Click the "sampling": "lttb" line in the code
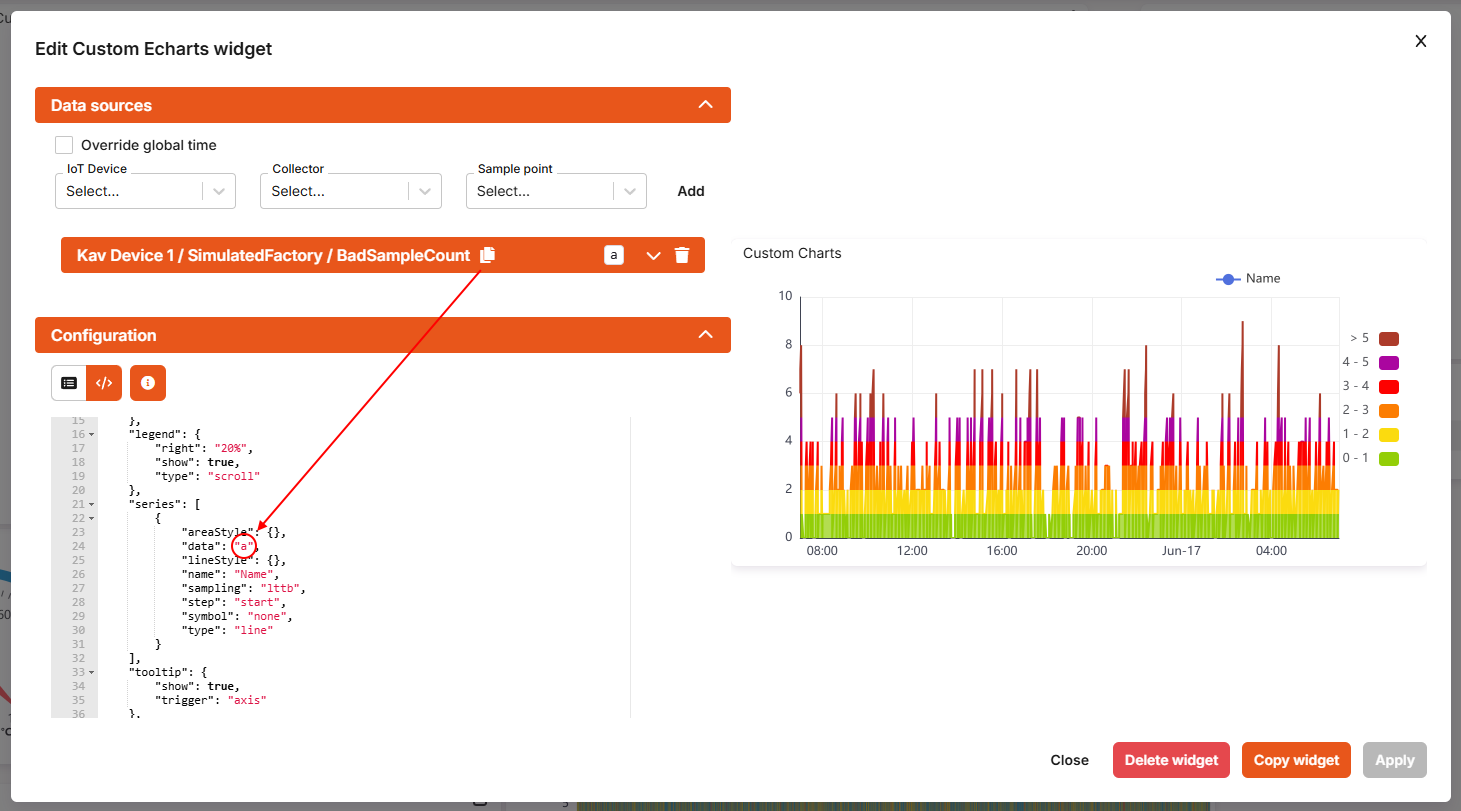Screen dimensions: 1461x811 click(x=244, y=588)
